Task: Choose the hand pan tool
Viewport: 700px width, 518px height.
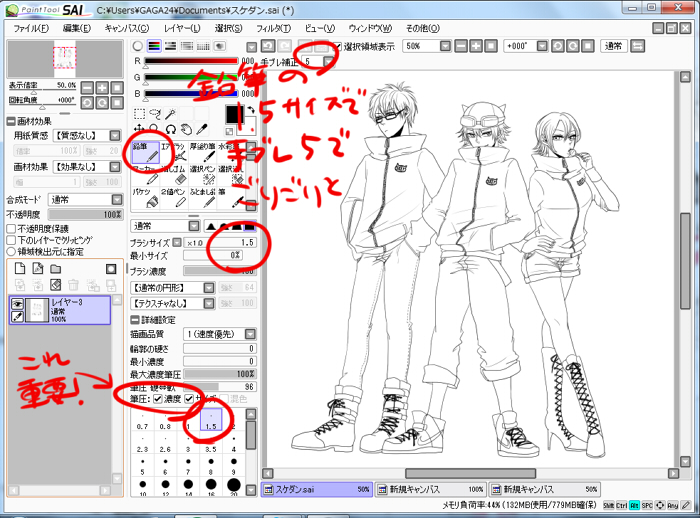Action: [x=186, y=130]
